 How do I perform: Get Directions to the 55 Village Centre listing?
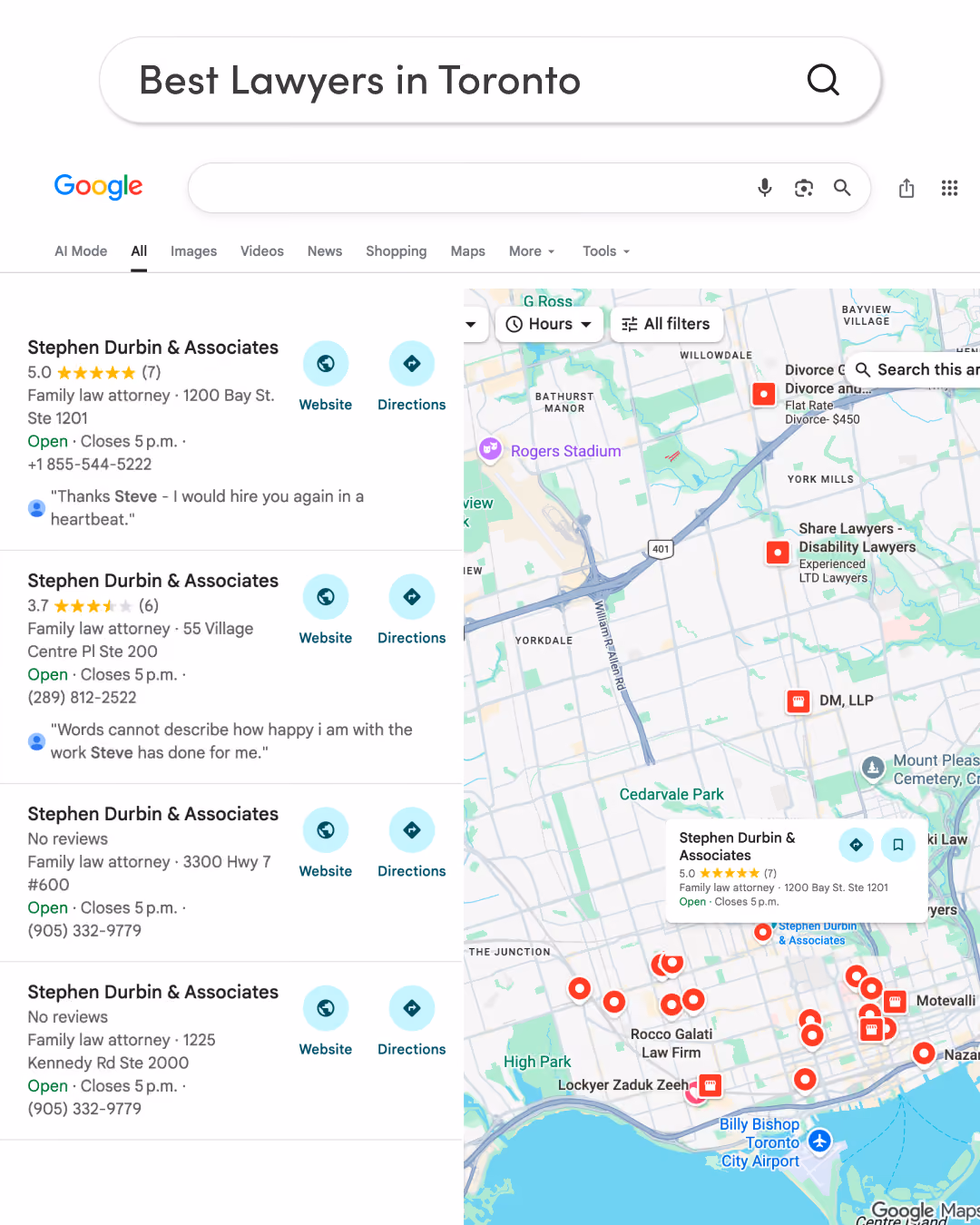tap(412, 611)
